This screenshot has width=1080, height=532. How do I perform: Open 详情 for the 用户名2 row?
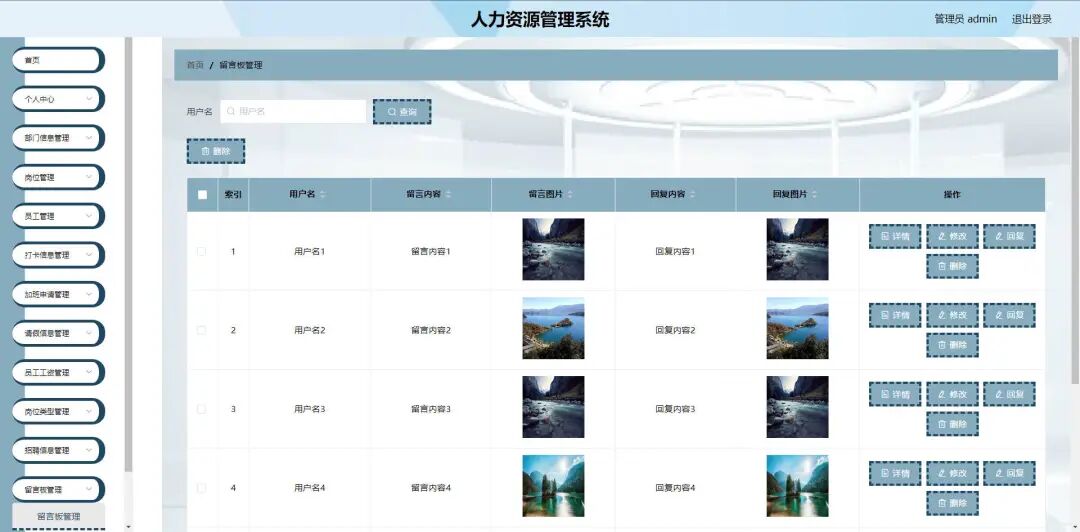pos(895,315)
